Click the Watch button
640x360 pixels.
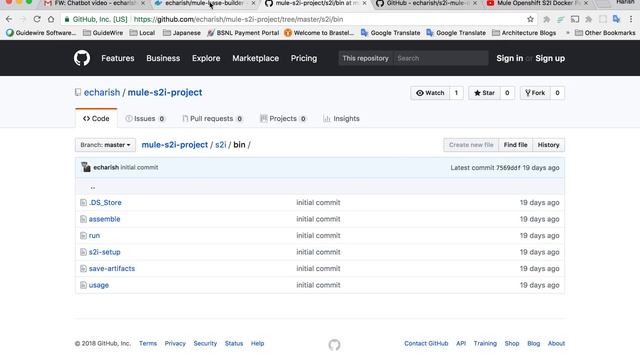(x=430, y=93)
